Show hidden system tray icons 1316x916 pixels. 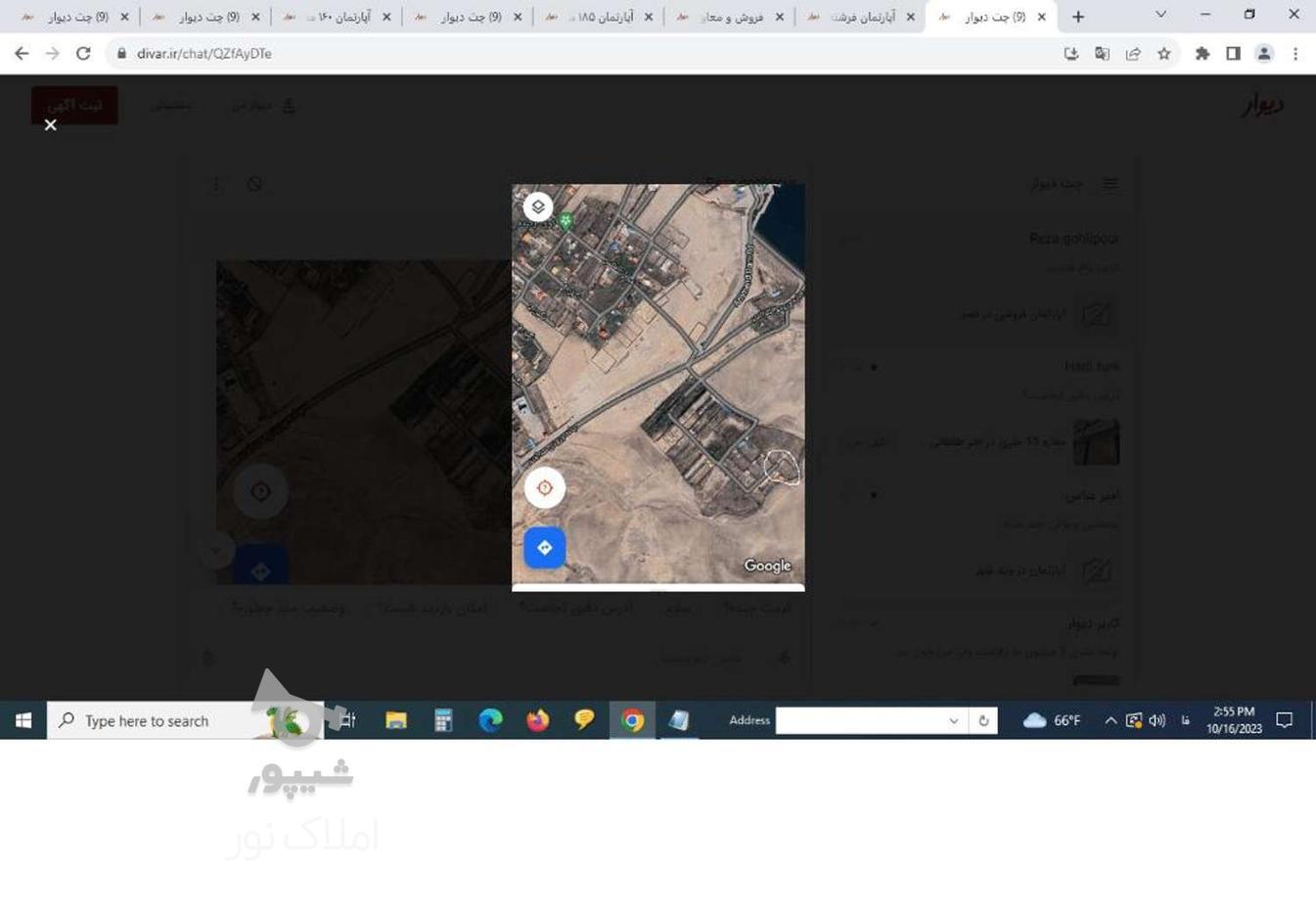point(1111,720)
